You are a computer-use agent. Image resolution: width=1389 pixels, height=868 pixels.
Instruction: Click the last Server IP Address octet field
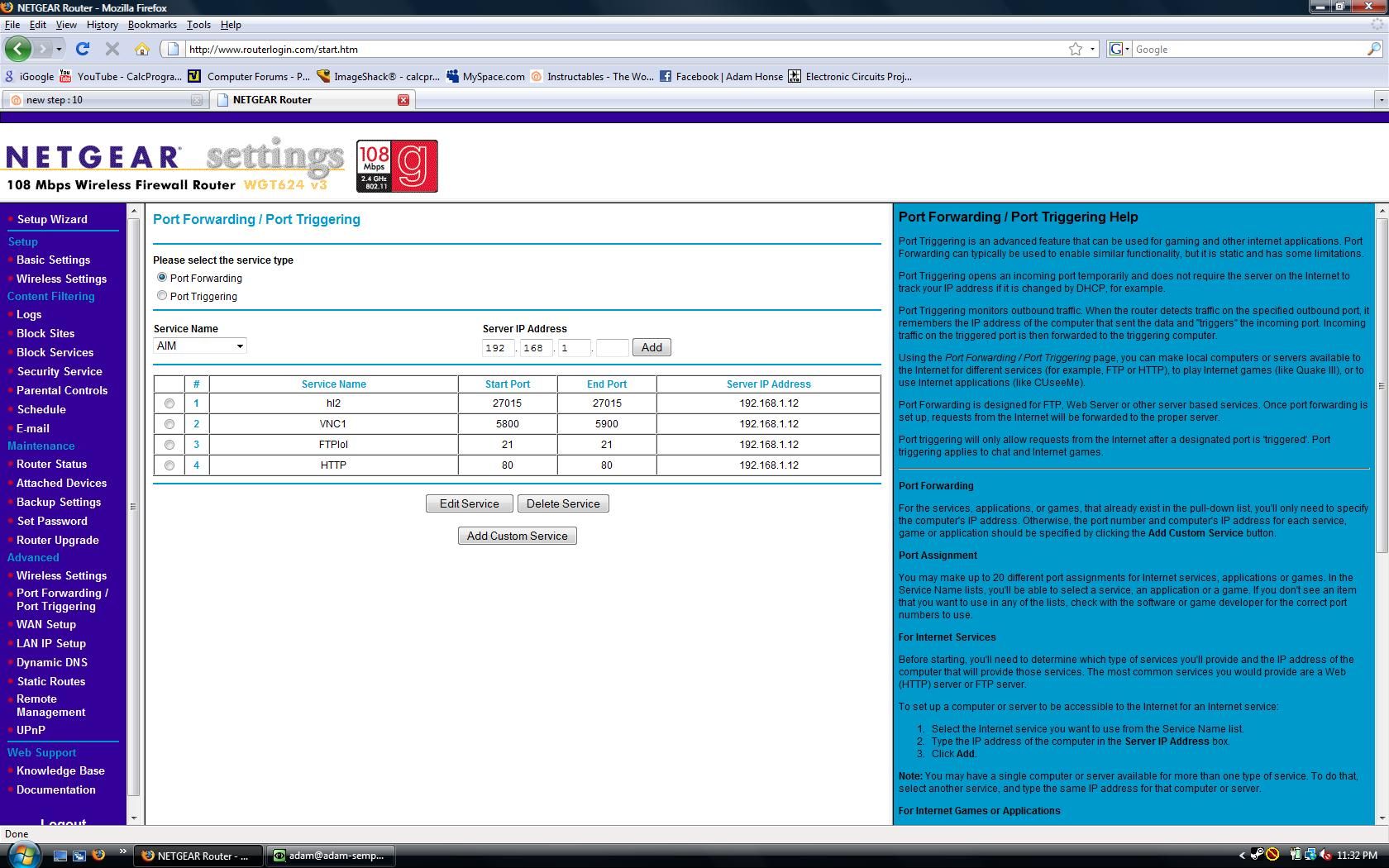point(613,347)
